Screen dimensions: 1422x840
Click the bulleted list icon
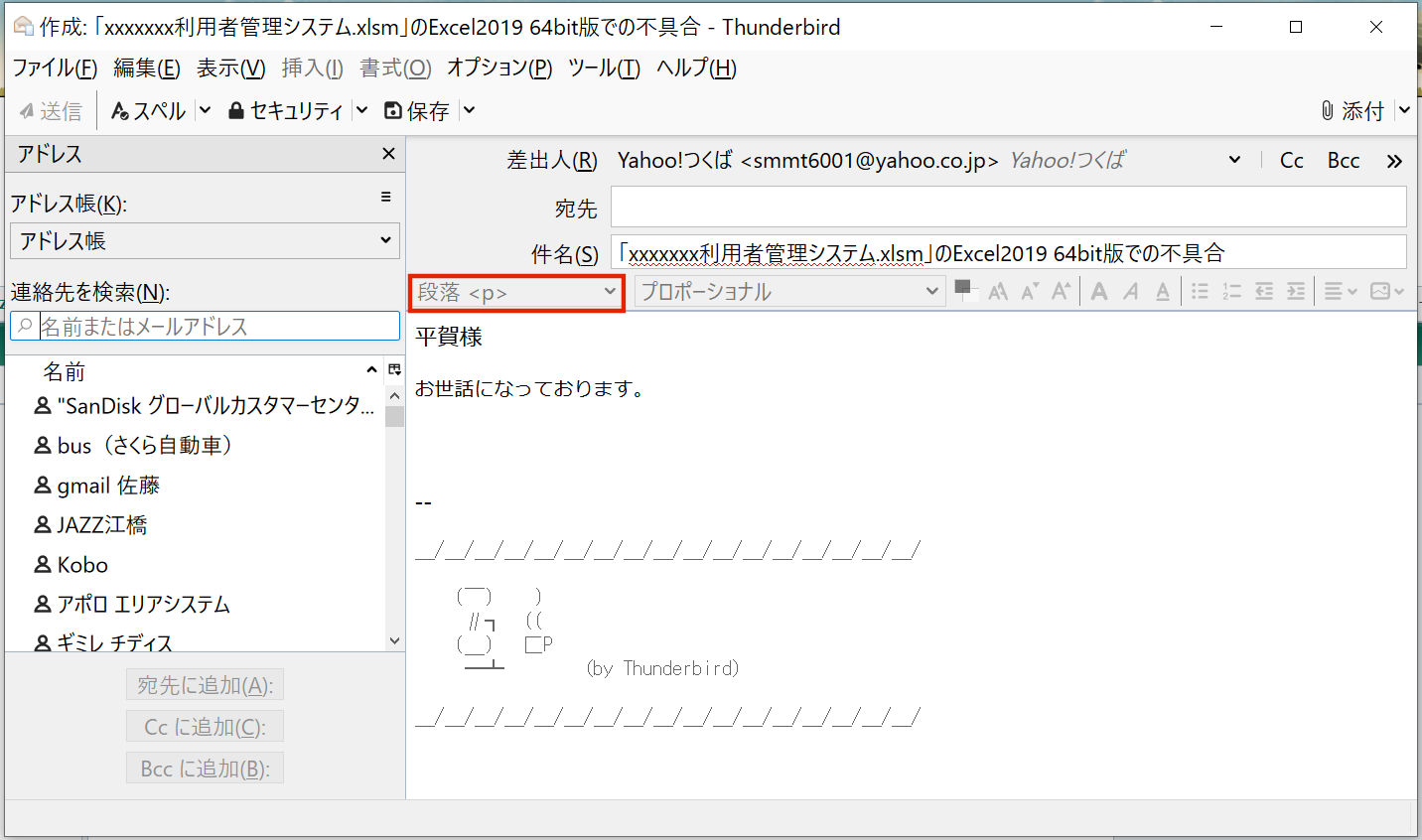coord(1200,291)
